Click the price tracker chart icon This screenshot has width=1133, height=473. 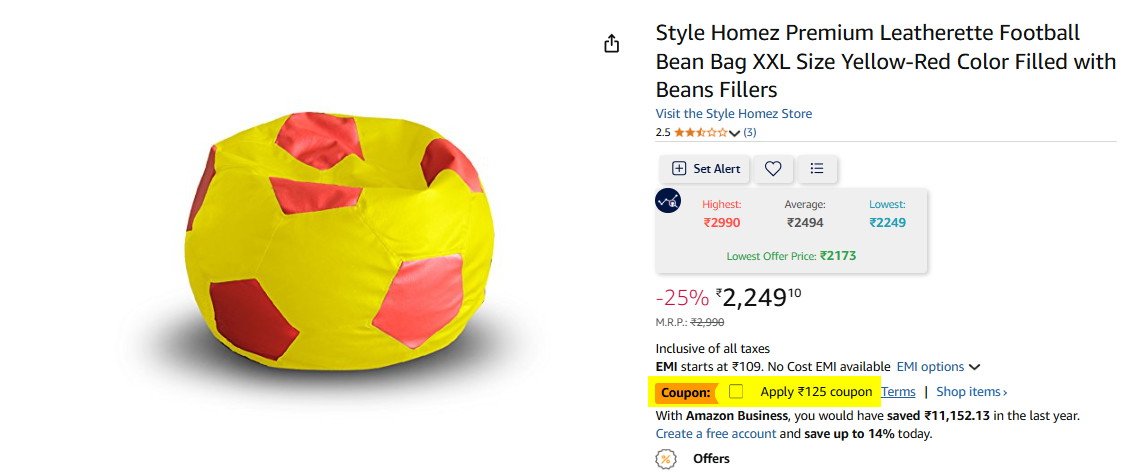click(x=668, y=201)
